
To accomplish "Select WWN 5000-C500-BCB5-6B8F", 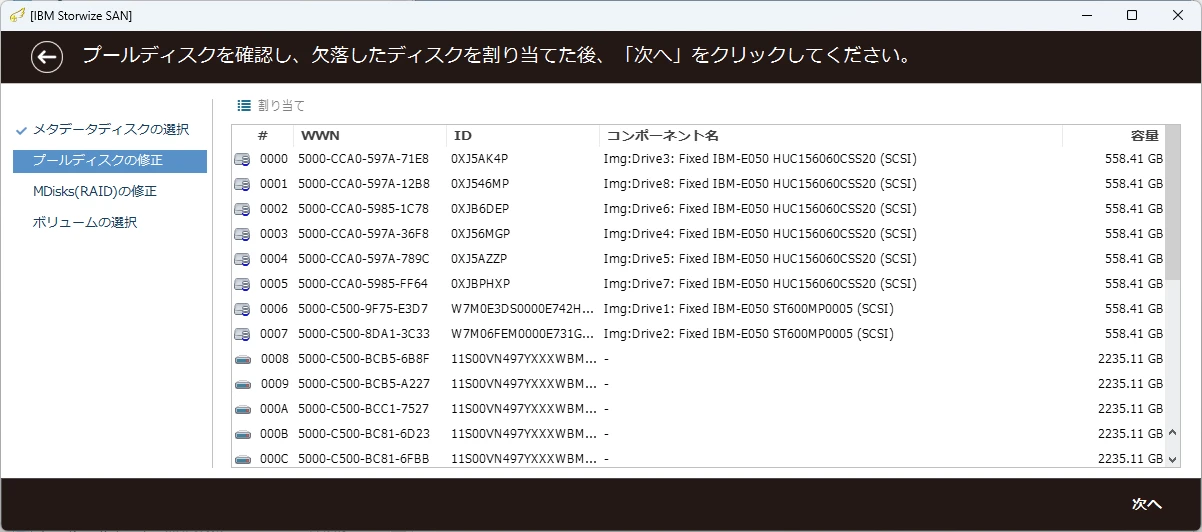I will (x=363, y=359).
